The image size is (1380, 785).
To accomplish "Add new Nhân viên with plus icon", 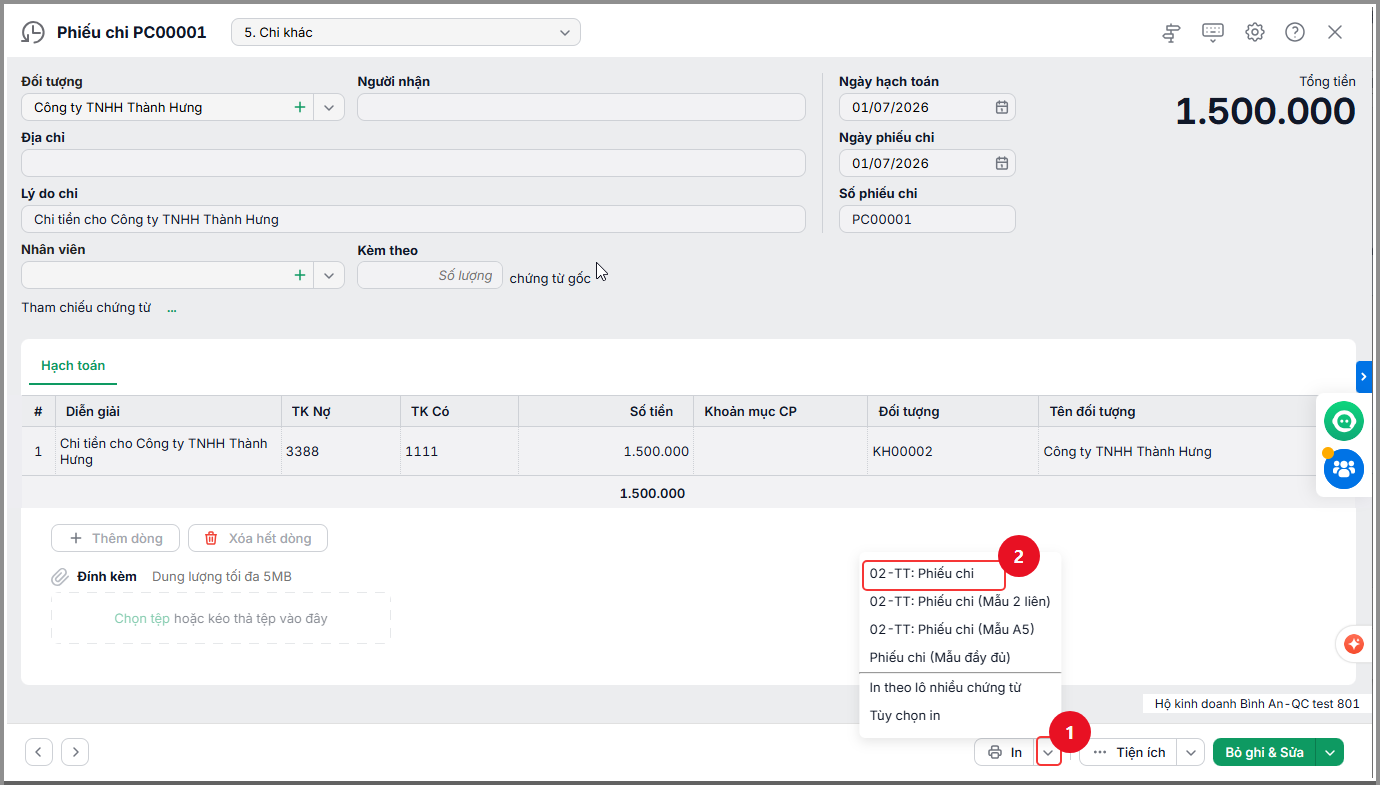I will pos(299,275).
